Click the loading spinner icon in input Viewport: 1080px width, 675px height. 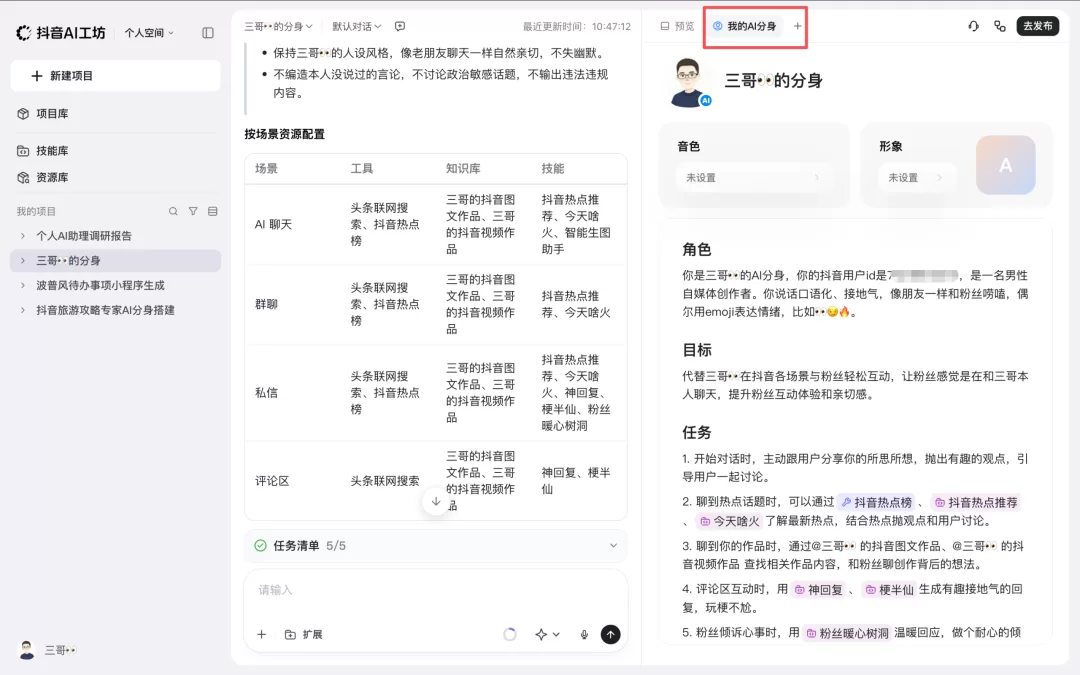click(510, 634)
